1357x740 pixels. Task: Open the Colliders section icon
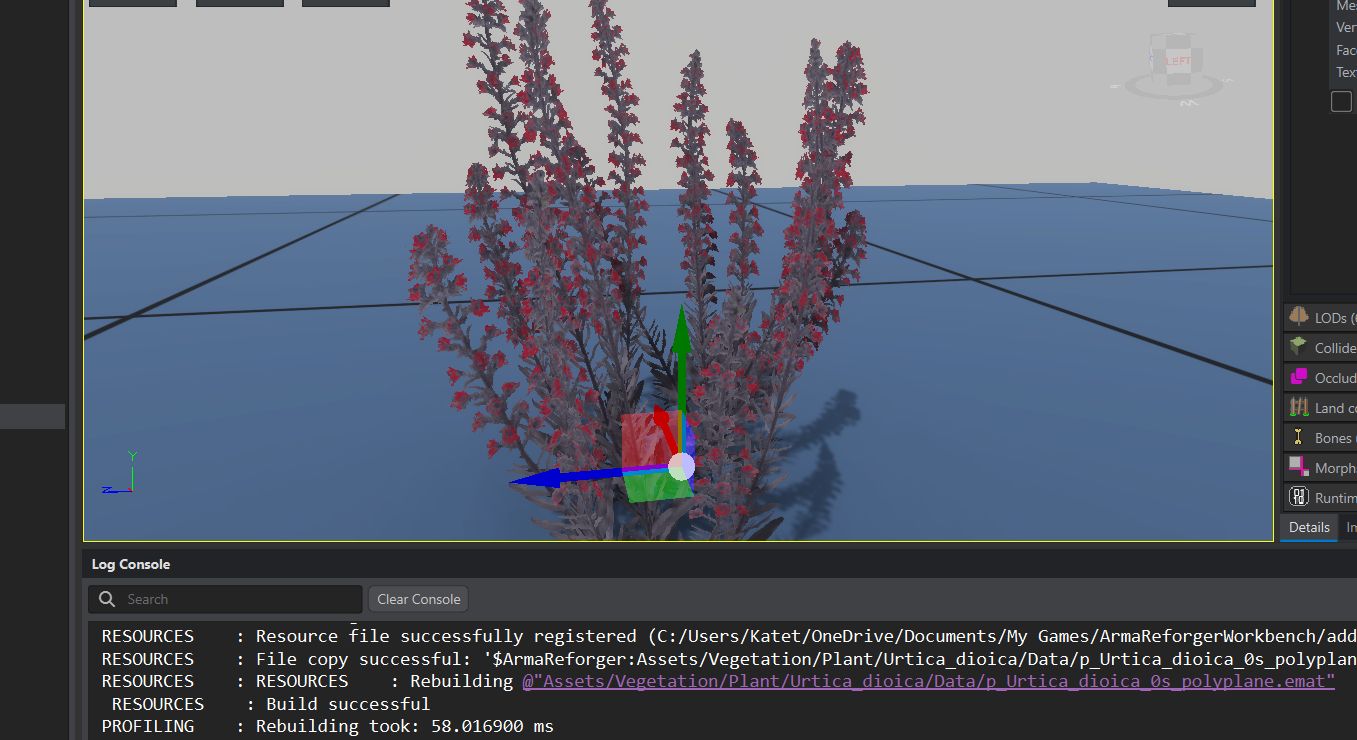tap(1297, 347)
